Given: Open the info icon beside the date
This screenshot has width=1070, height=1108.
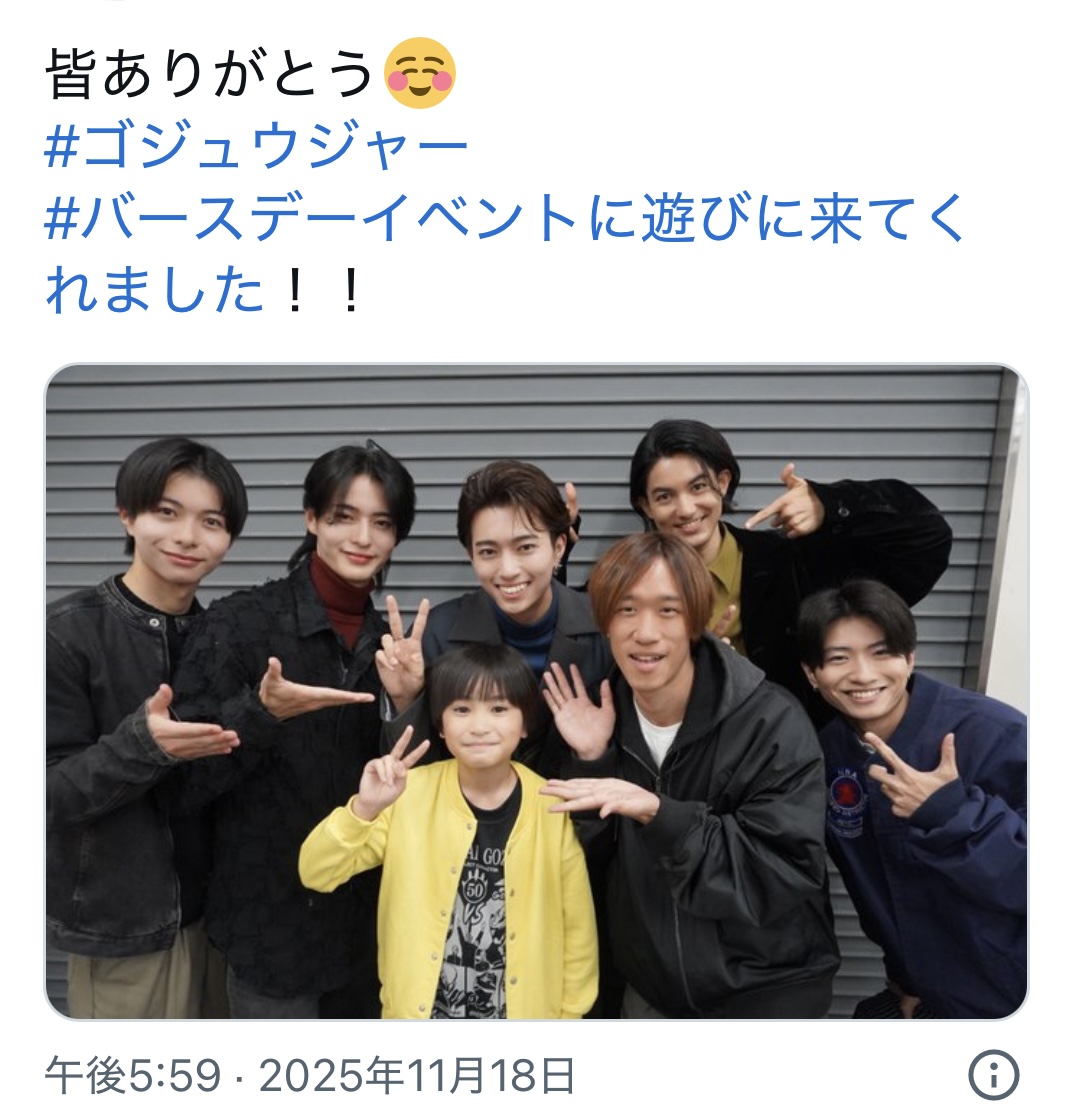Looking at the screenshot, I should (x=992, y=1075).
